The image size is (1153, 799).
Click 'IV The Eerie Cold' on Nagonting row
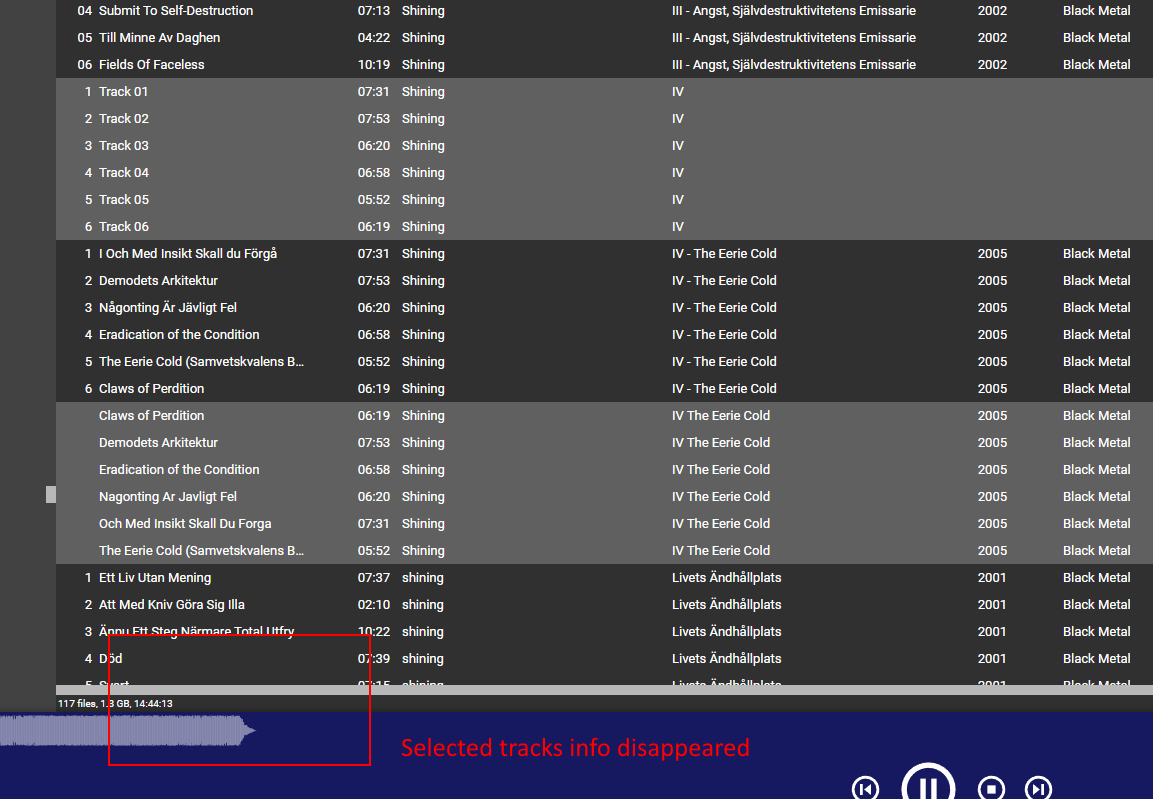click(x=721, y=497)
